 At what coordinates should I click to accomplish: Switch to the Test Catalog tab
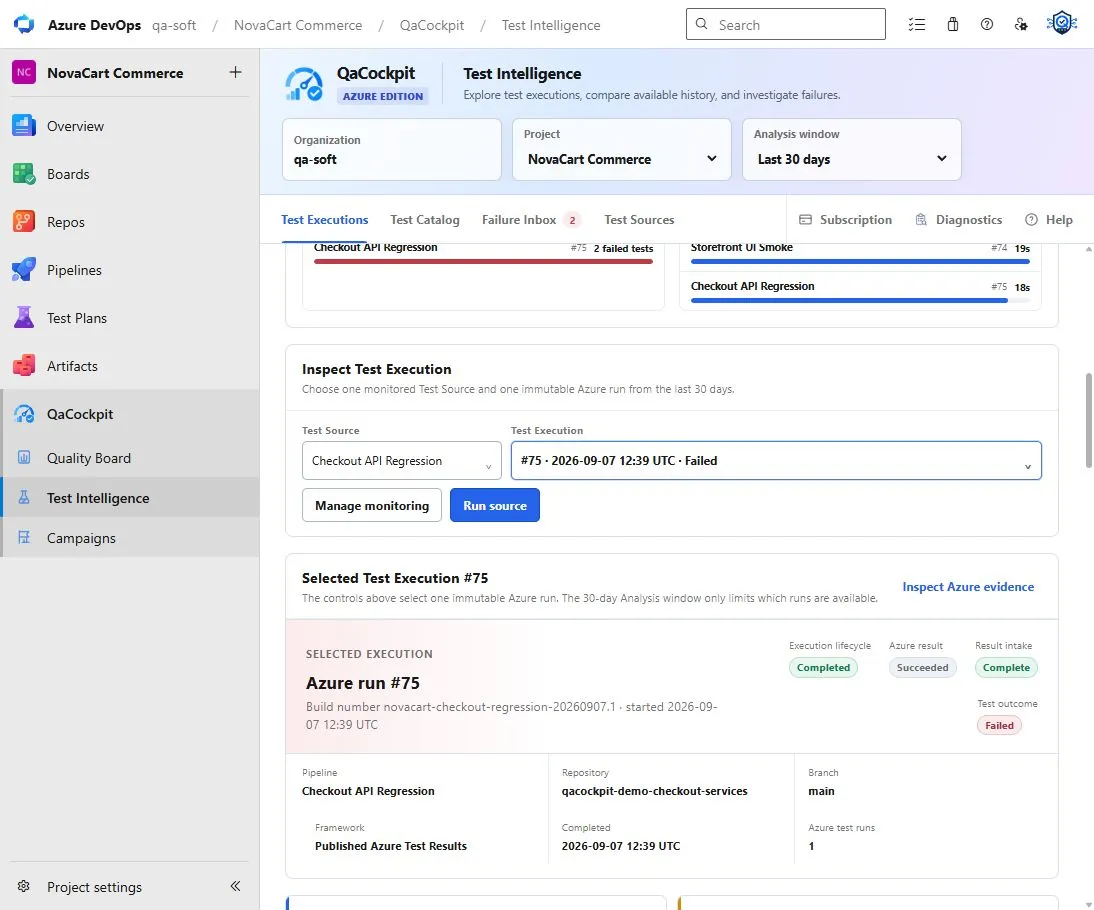point(425,220)
